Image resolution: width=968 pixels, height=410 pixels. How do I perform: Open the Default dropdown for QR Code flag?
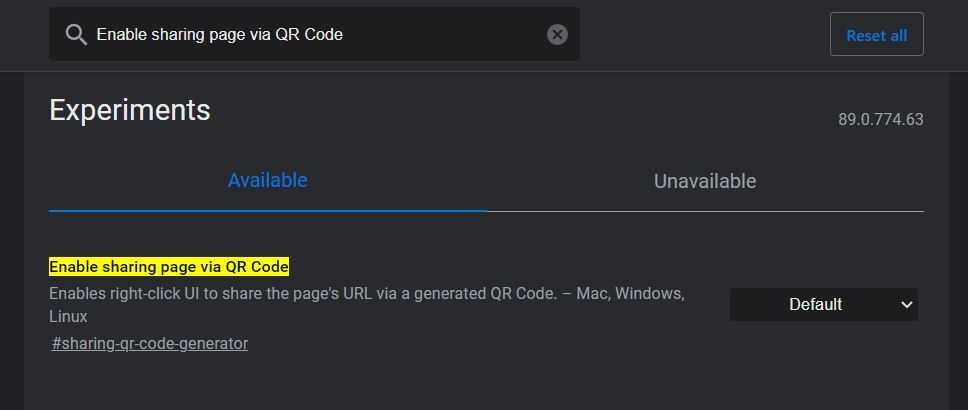tap(815, 305)
